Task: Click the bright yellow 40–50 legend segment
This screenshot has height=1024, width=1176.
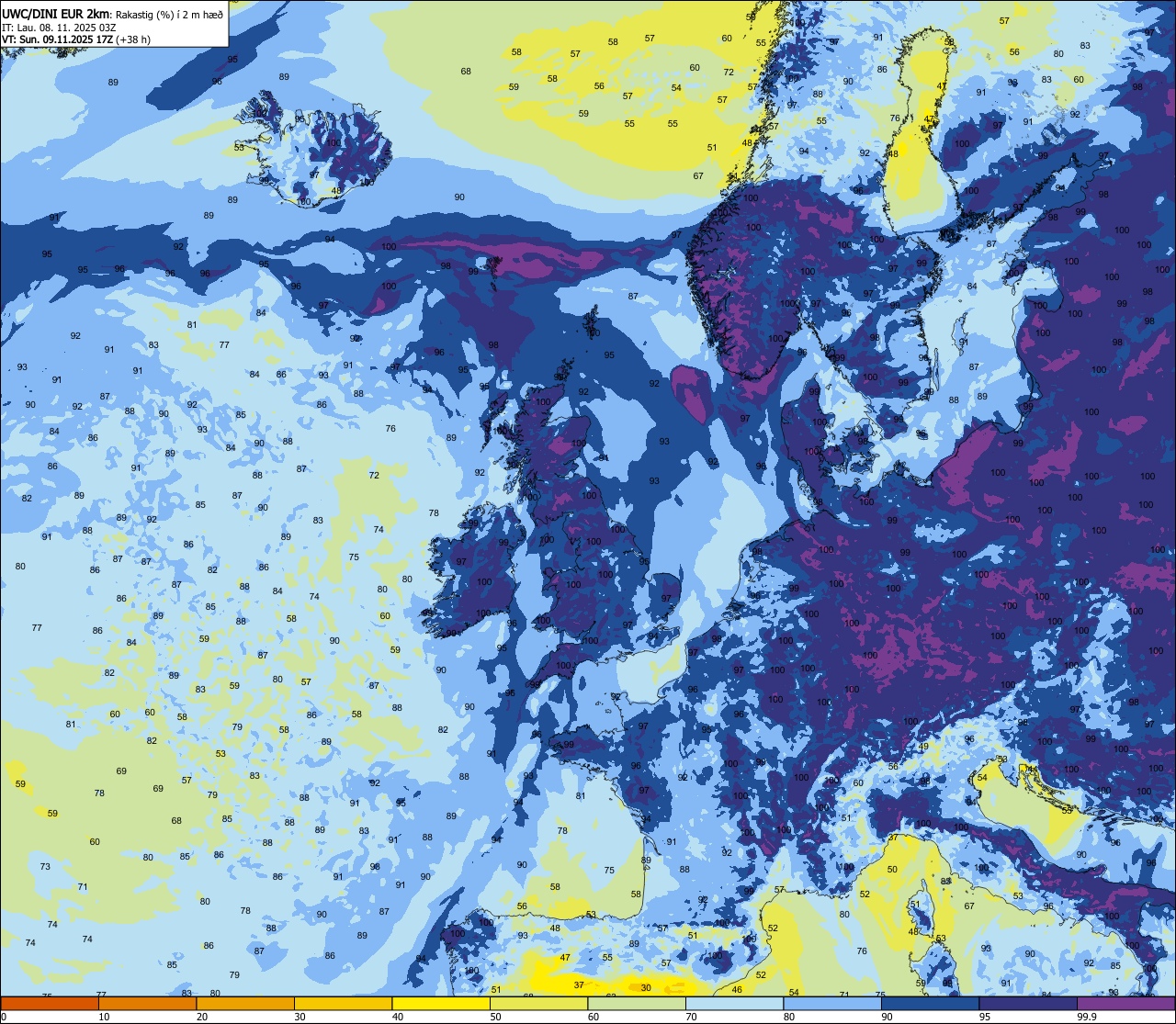Action: coord(441,1003)
